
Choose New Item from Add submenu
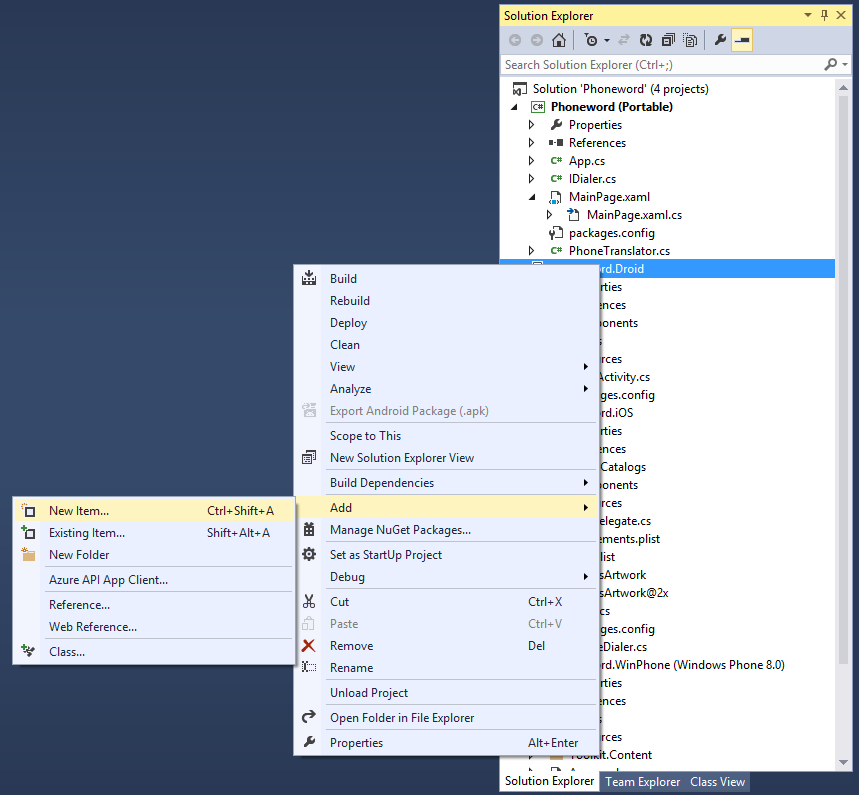(x=154, y=511)
